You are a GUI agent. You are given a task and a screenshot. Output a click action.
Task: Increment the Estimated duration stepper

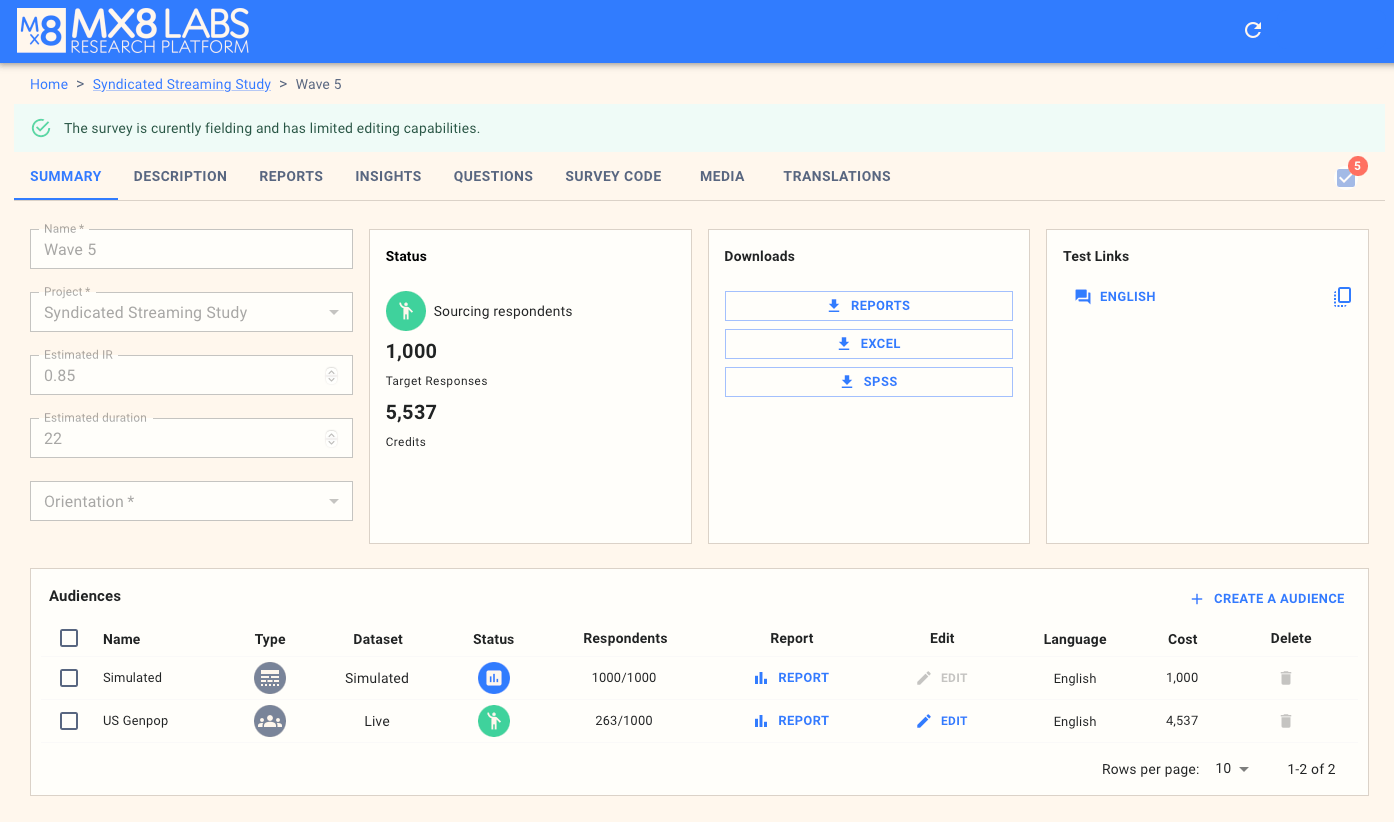click(332, 434)
